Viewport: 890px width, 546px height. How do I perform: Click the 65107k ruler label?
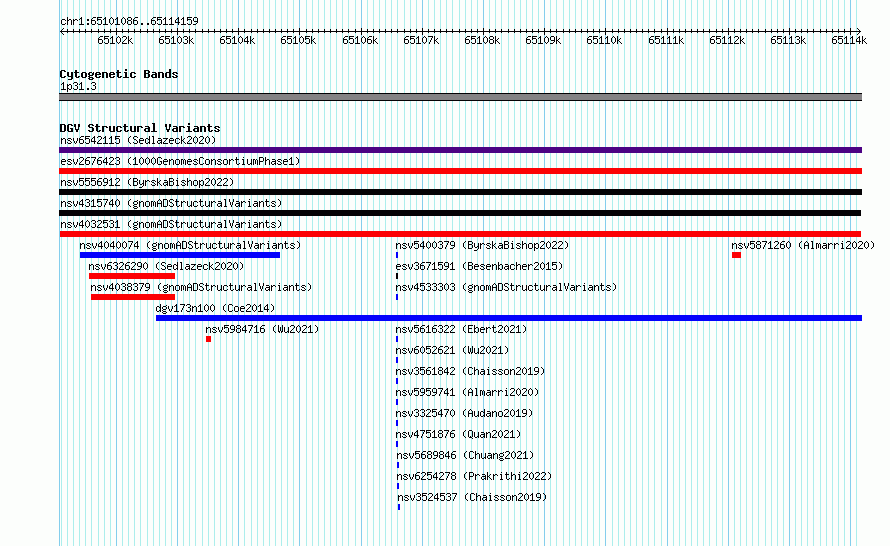[421, 40]
